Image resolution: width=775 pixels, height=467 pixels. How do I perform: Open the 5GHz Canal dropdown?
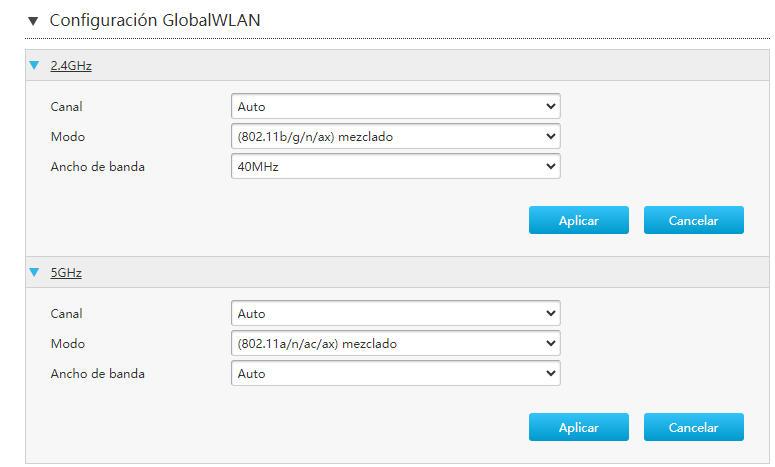(x=395, y=313)
